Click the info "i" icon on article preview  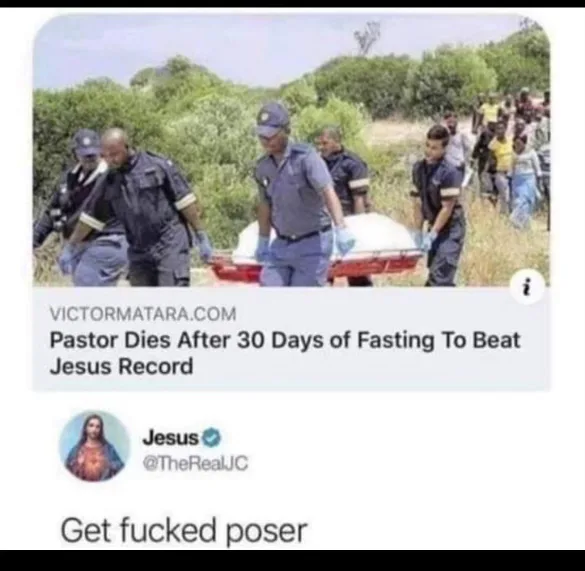(527, 287)
